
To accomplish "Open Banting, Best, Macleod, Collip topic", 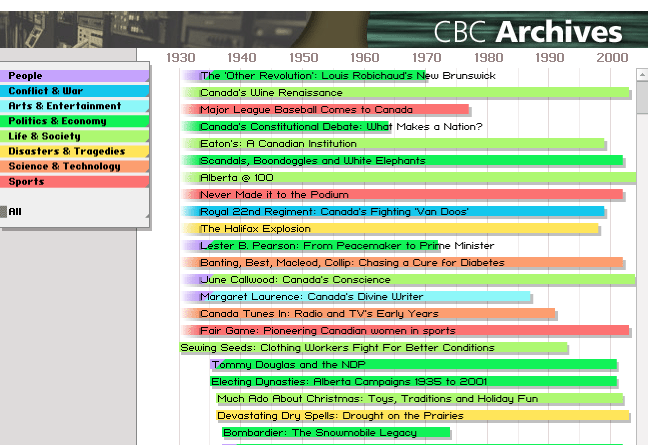I will click(x=402, y=262).
